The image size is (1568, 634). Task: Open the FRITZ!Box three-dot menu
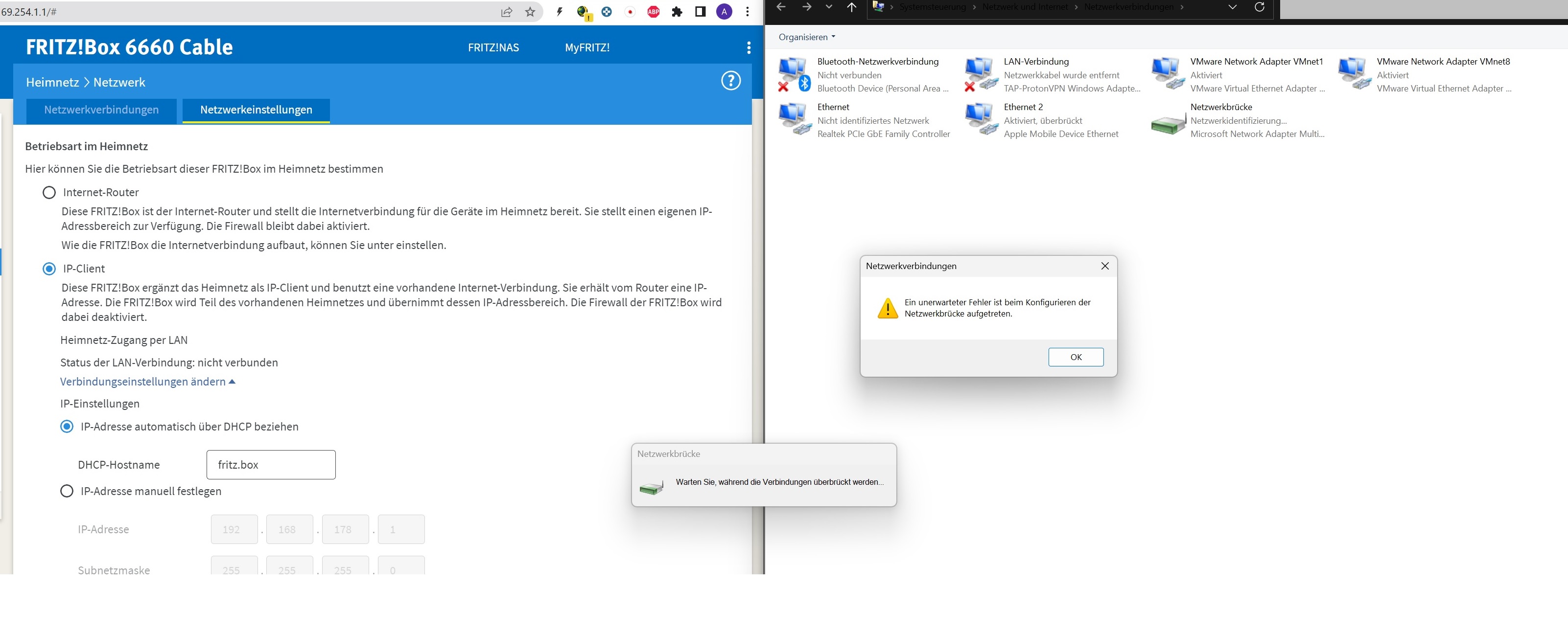coord(748,47)
